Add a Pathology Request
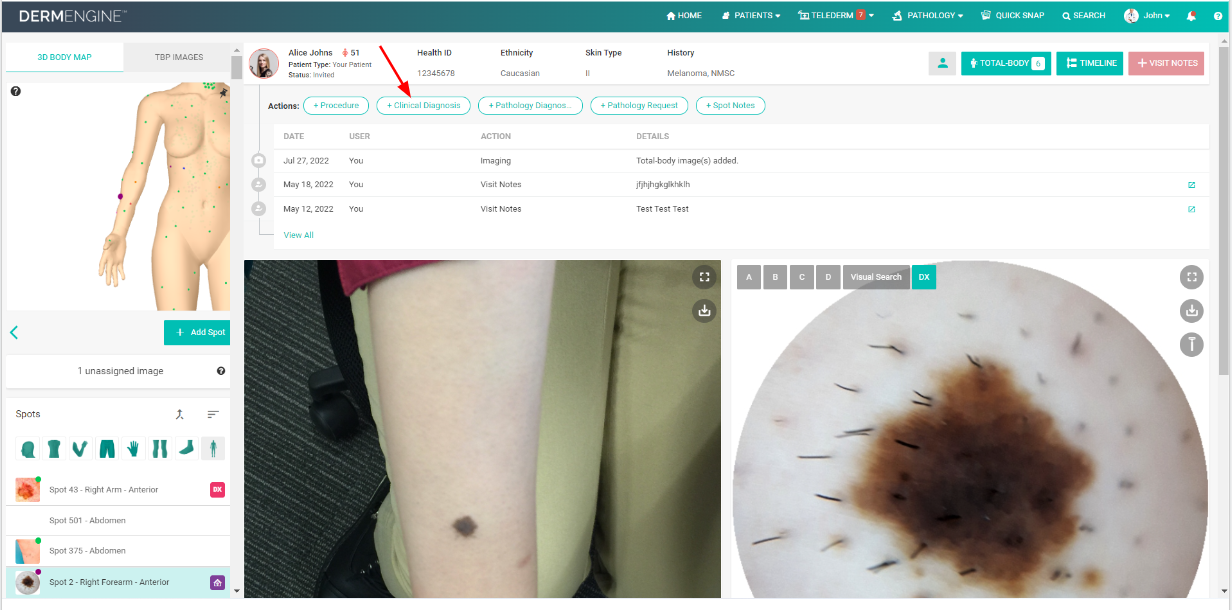 (x=639, y=105)
